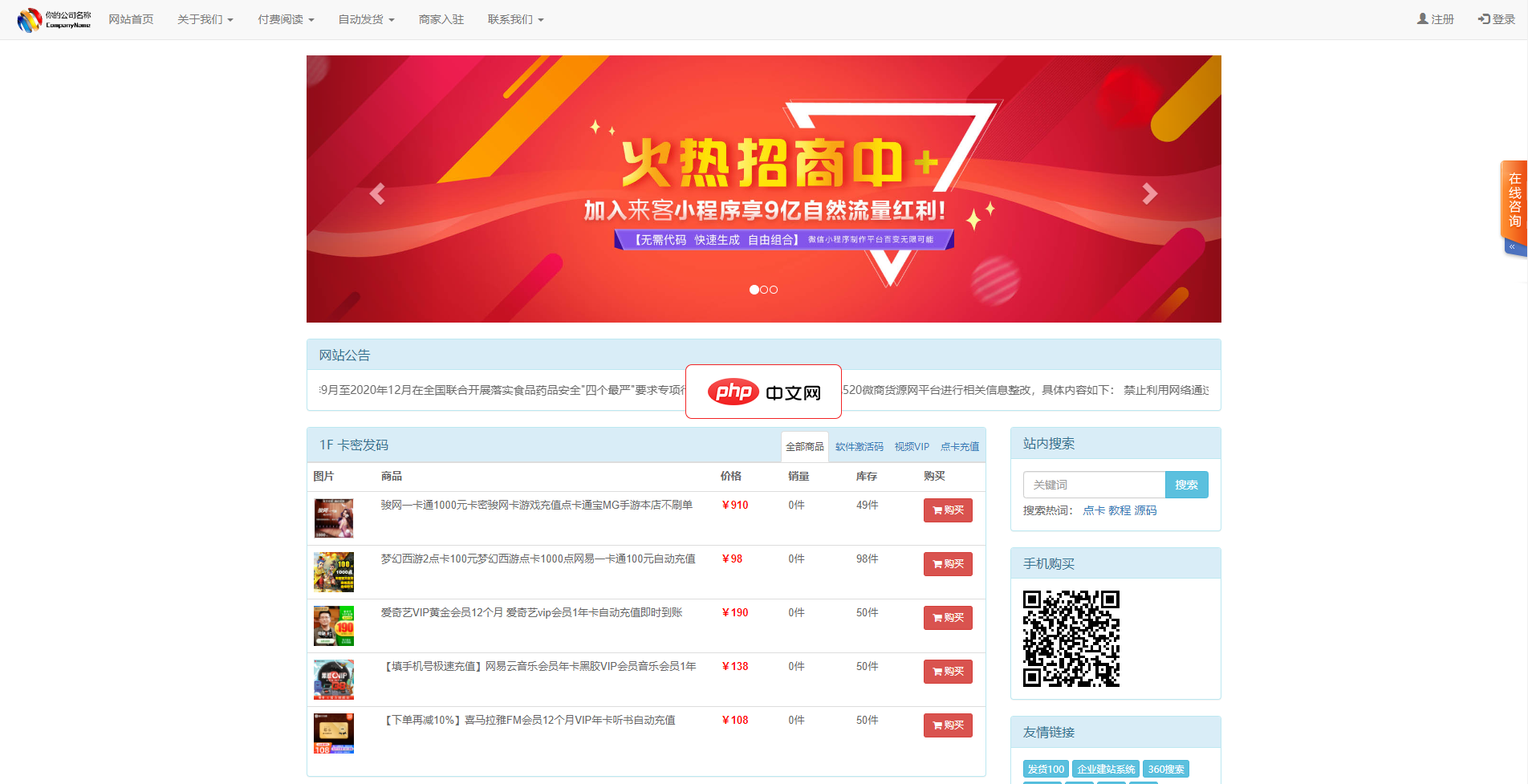Collapse the chat panel with the « arrow
The width and height of the screenshot is (1528, 784).
(1514, 247)
